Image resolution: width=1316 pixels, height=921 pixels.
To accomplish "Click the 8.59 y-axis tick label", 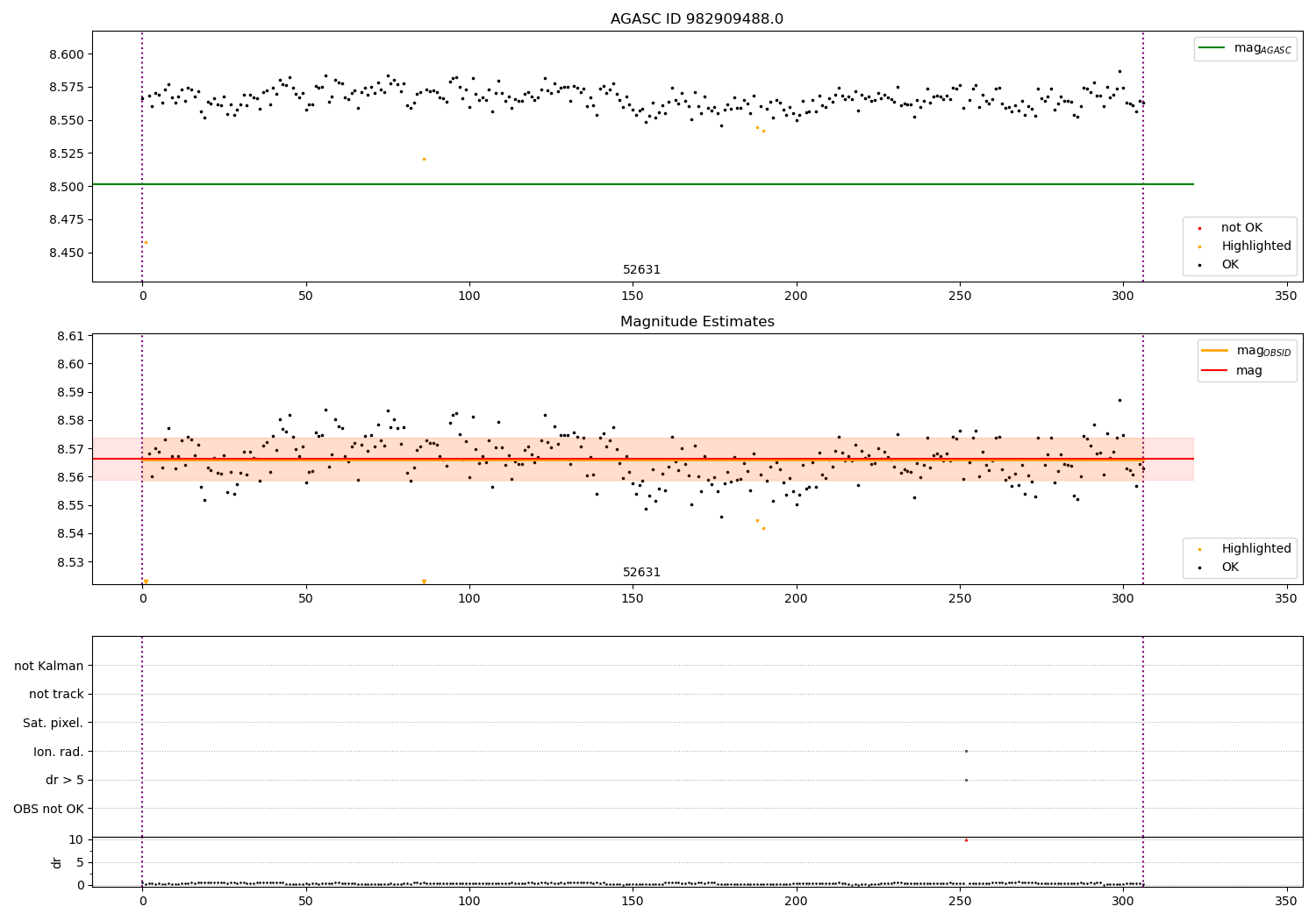I will 70,393.
